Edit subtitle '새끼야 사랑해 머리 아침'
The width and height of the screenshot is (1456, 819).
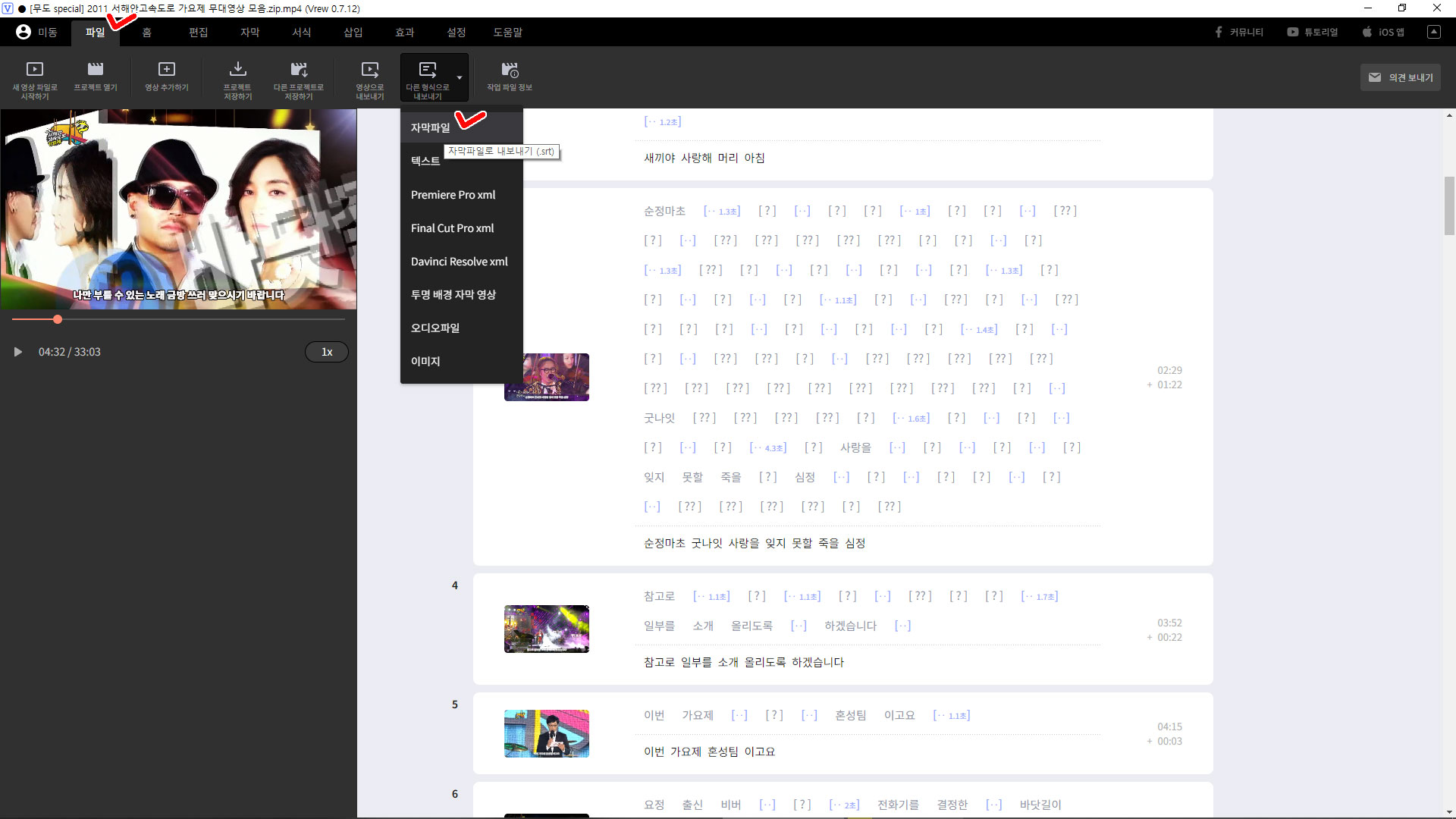(704, 158)
